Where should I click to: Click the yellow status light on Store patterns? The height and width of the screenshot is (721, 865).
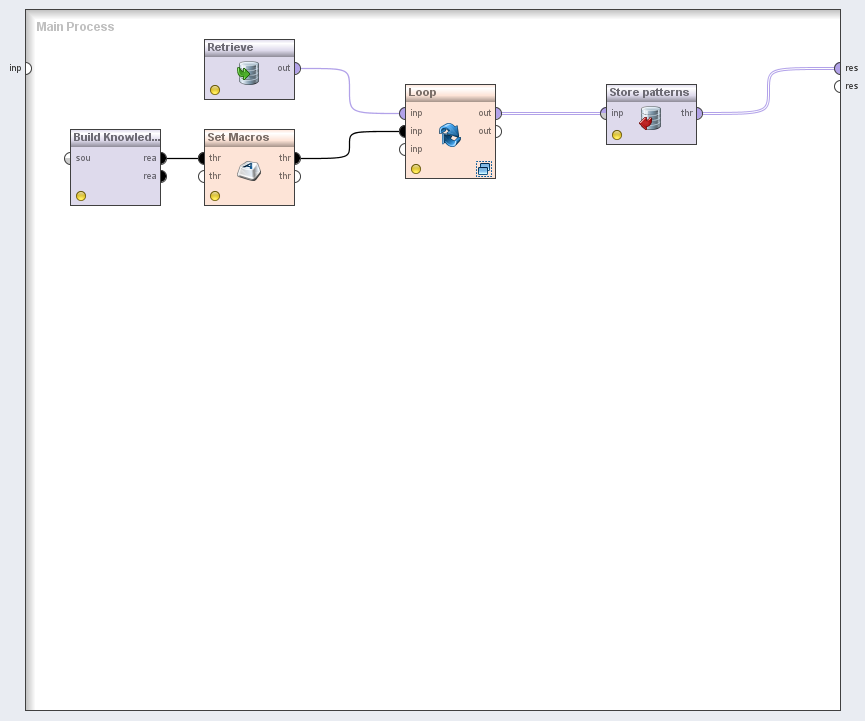pyautogui.click(x=617, y=135)
